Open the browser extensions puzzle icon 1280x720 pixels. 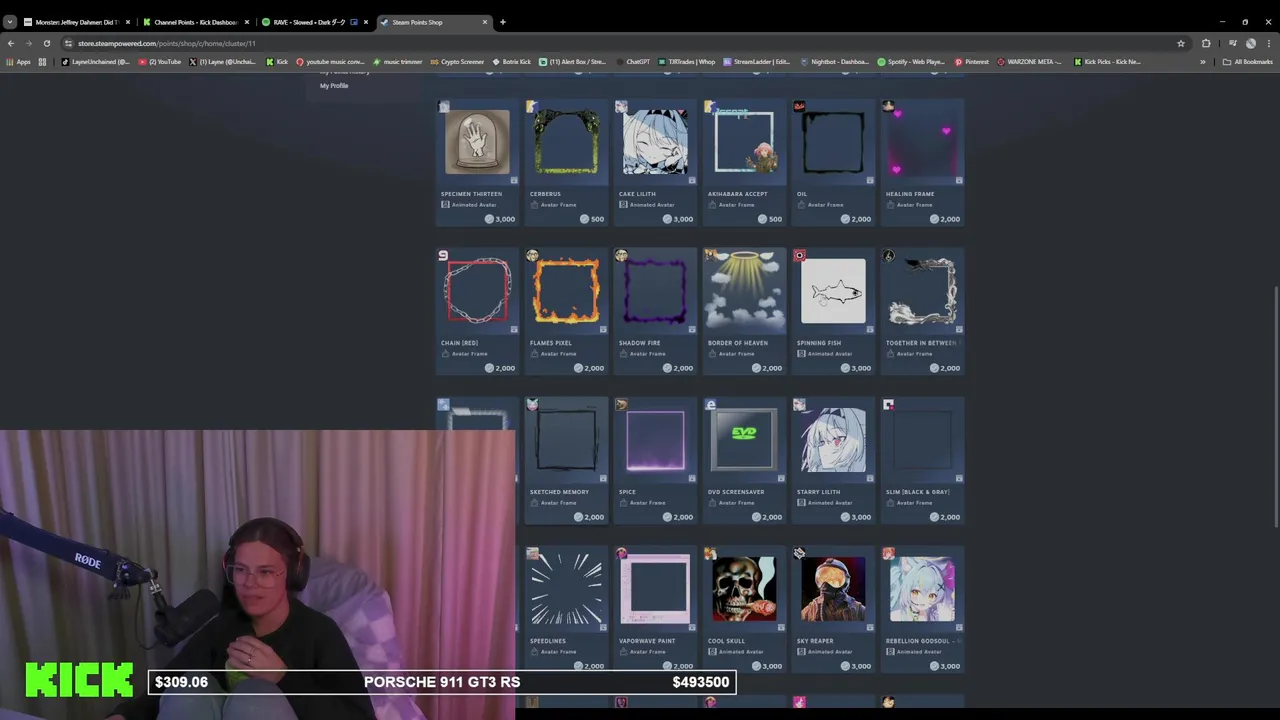[1206, 43]
